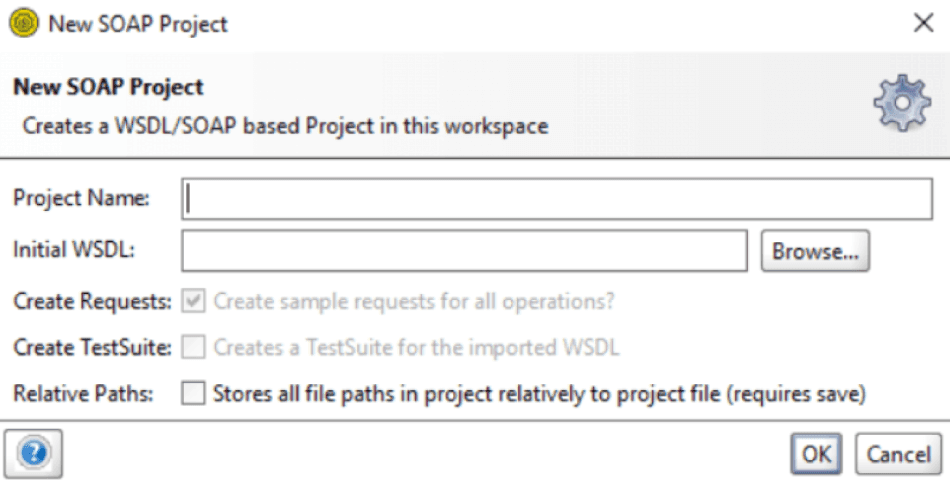Hit the Cancel button
The width and height of the screenshot is (950, 481).
[898, 454]
